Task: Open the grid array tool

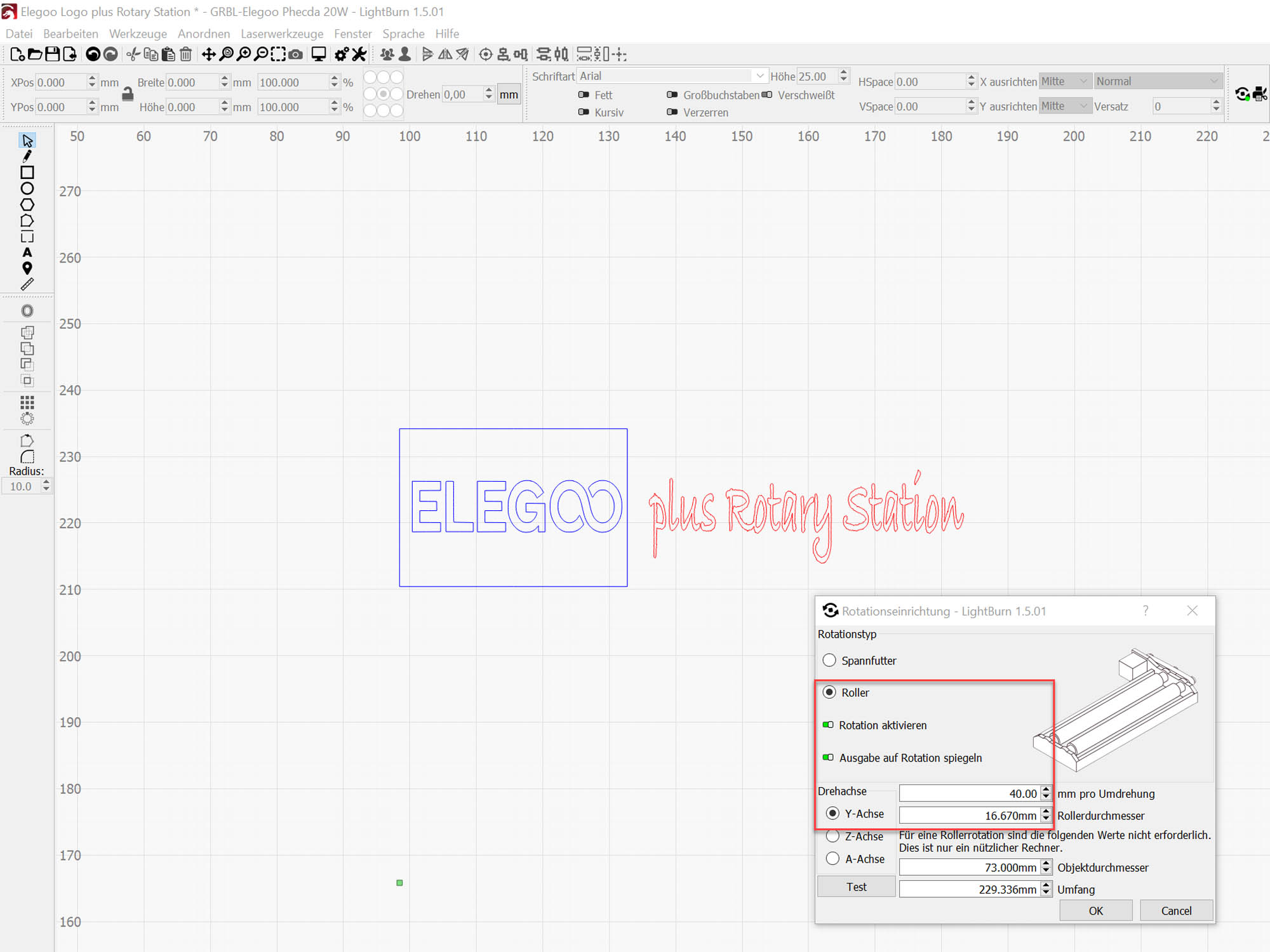Action: click(x=27, y=402)
